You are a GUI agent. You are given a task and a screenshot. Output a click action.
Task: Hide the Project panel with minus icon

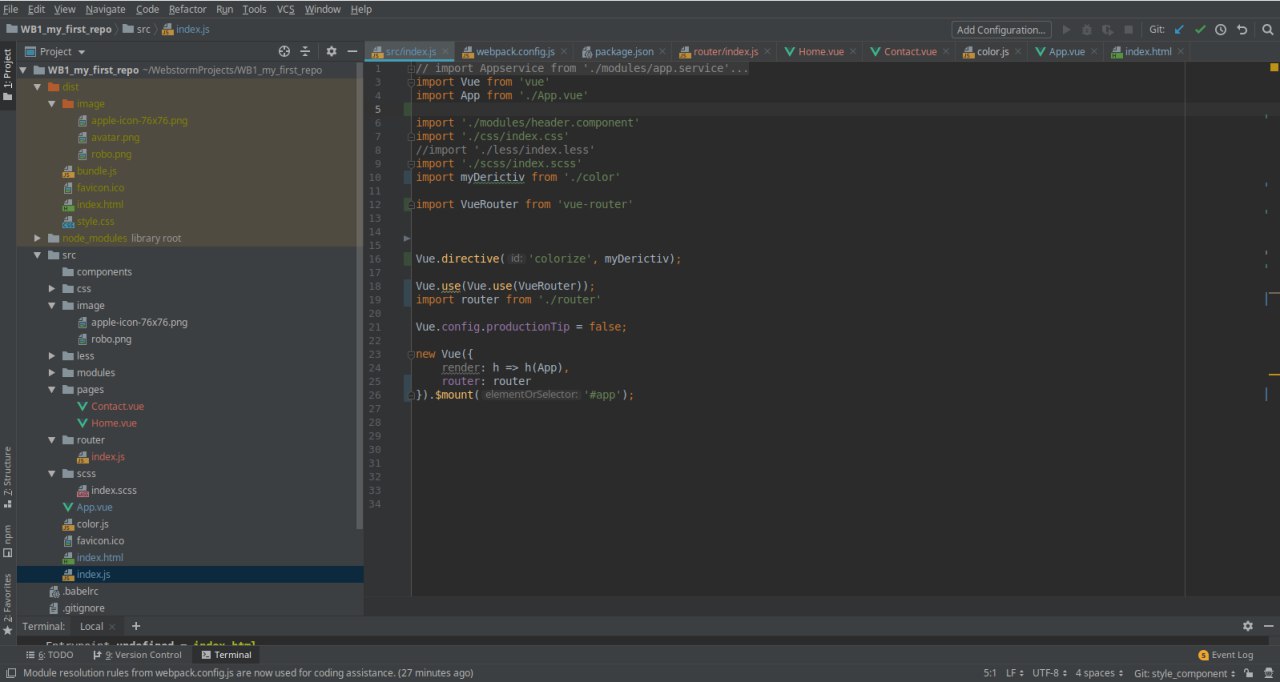click(352, 51)
